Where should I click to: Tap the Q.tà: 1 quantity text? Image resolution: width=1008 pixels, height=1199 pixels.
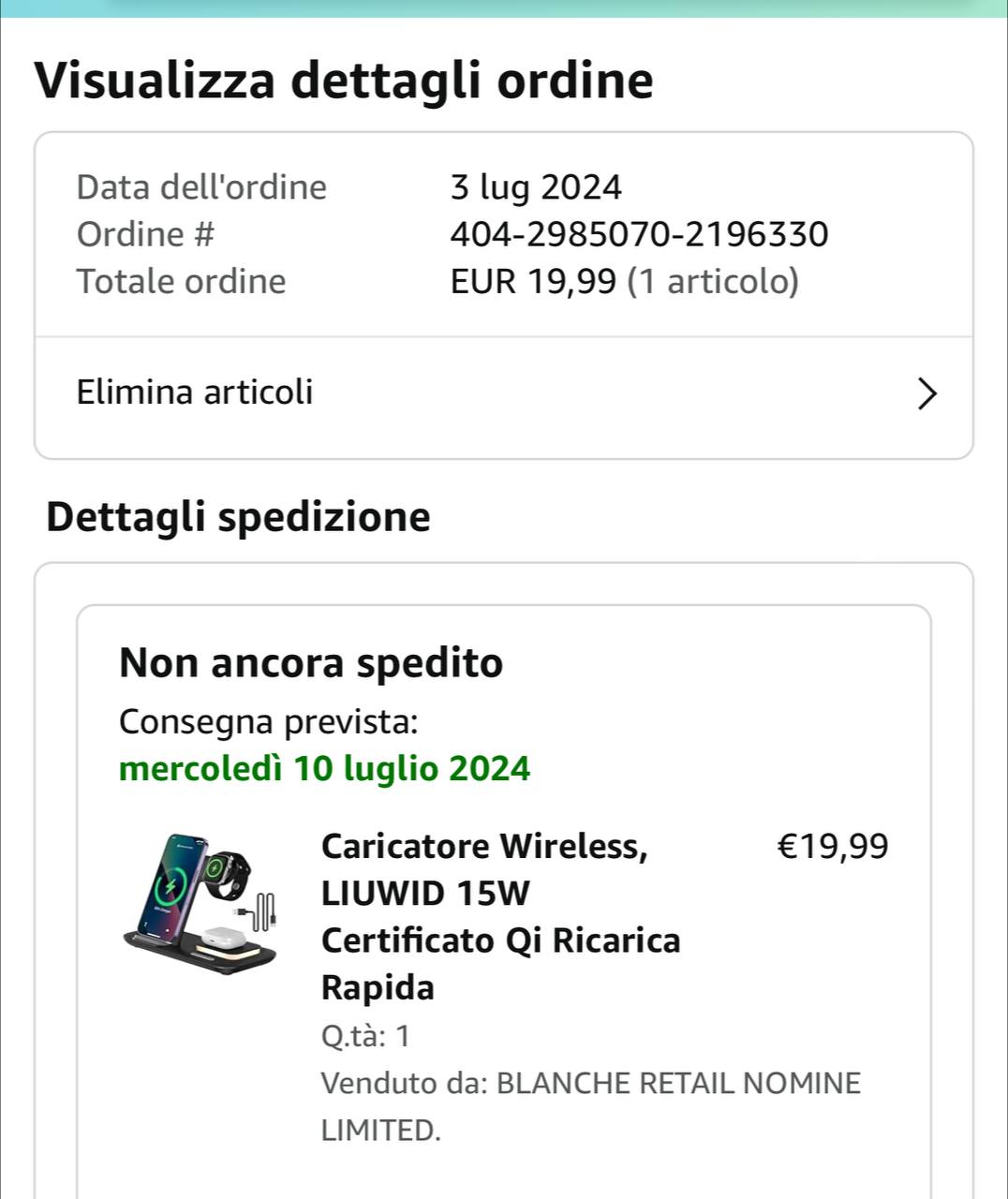(x=365, y=1036)
